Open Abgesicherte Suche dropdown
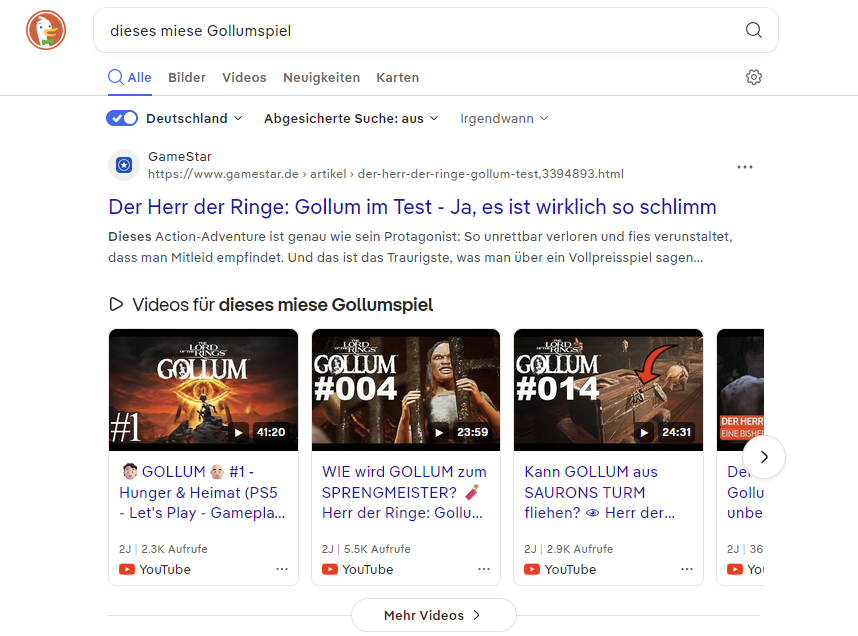Screen dimensions: 858x636 click(x=350, y=118)
